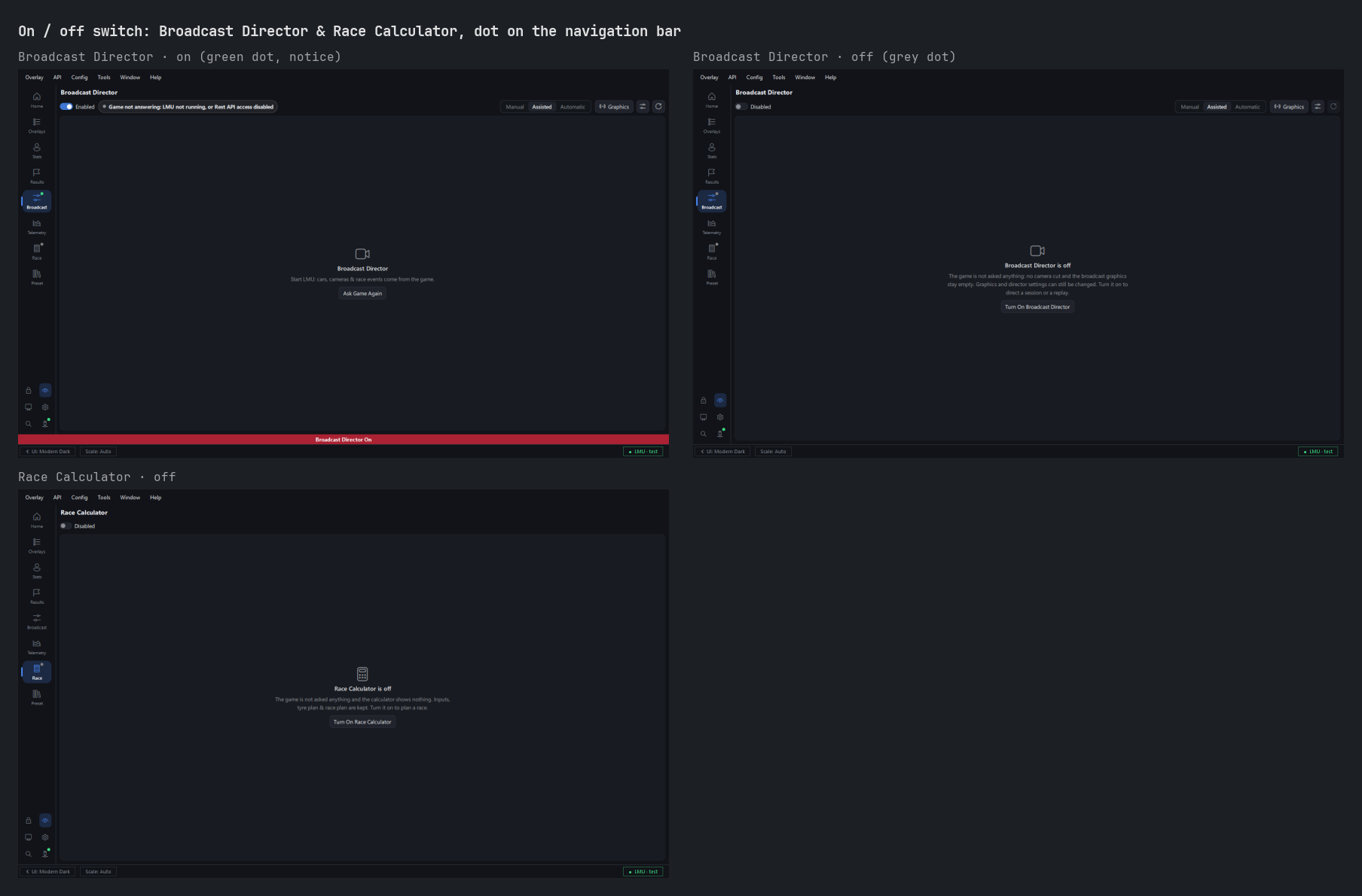The image size is (1362, 896).
Task: Turn on the Disabled switch of Race Calculator
Action: click(66, 526)
